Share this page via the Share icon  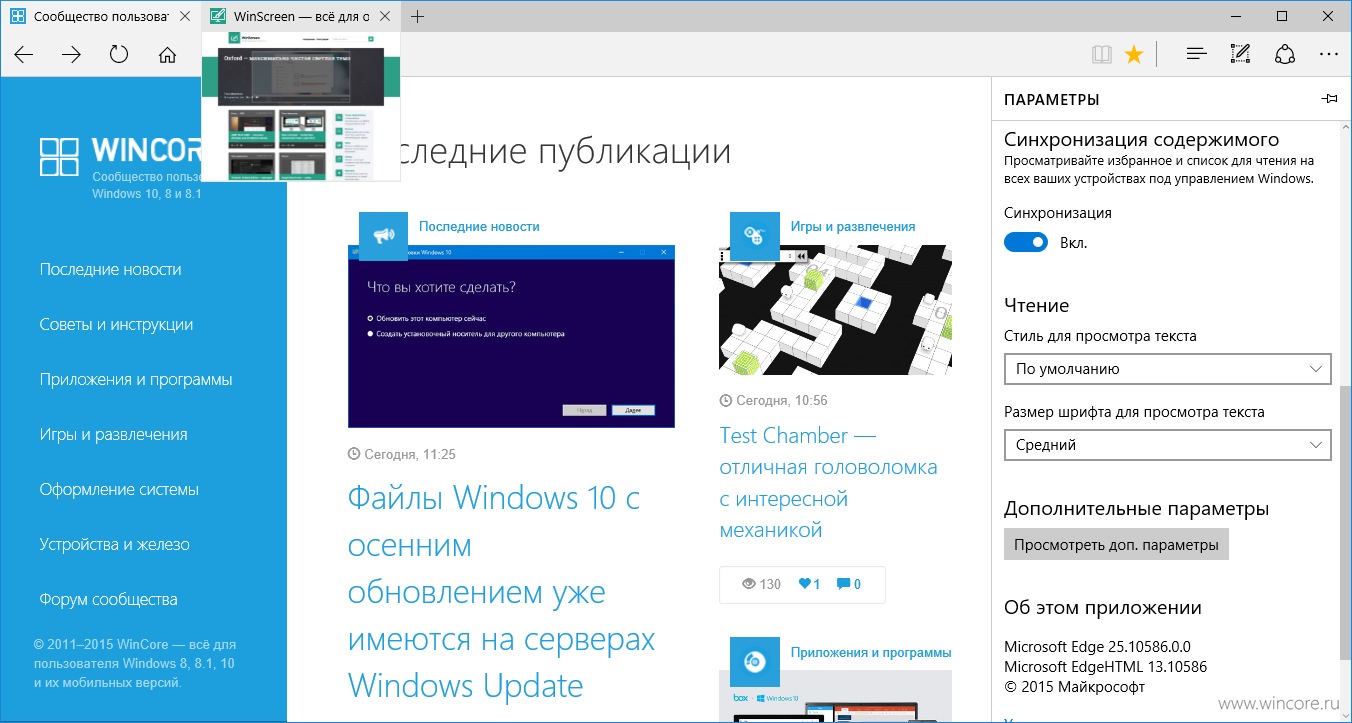[1285, 55]
